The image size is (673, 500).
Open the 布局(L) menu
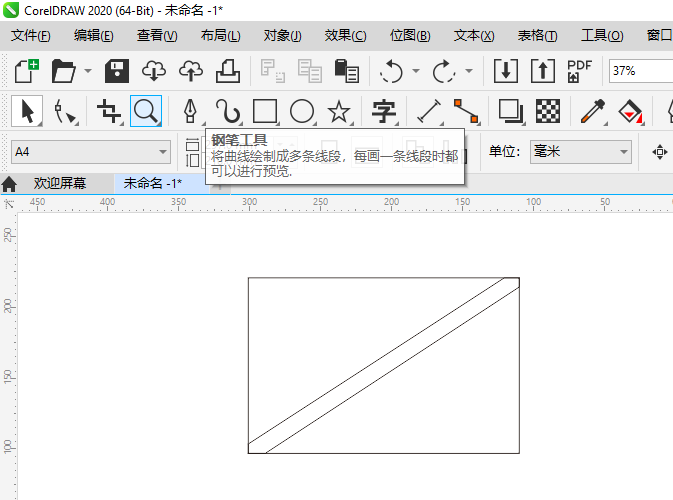point(220,36)
